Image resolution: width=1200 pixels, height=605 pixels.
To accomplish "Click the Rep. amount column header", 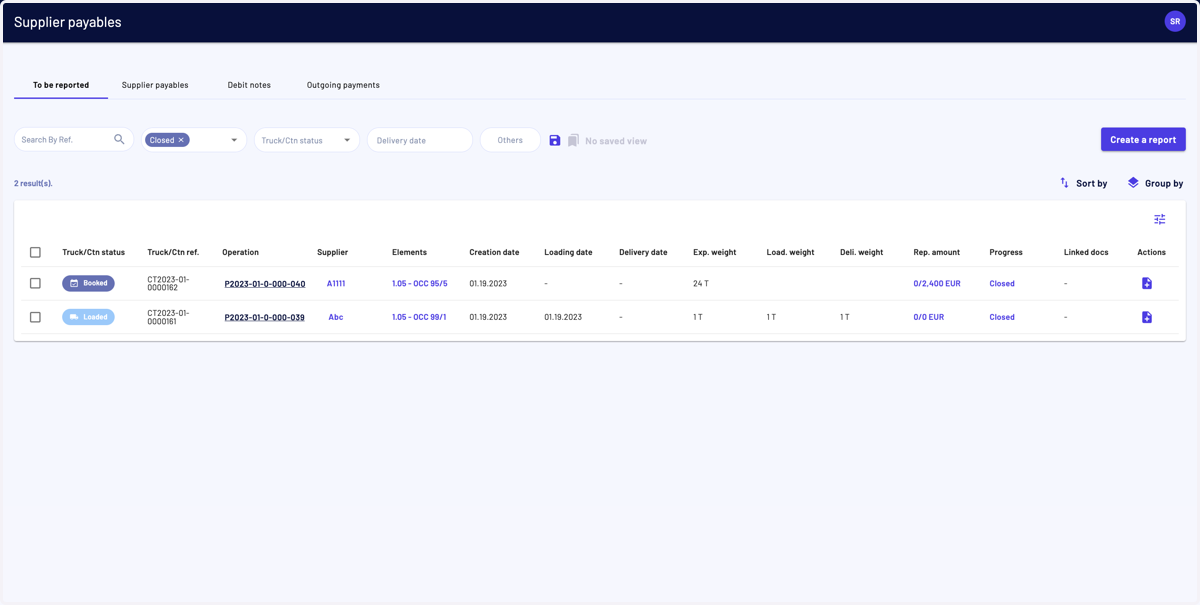I will point(937,252).
